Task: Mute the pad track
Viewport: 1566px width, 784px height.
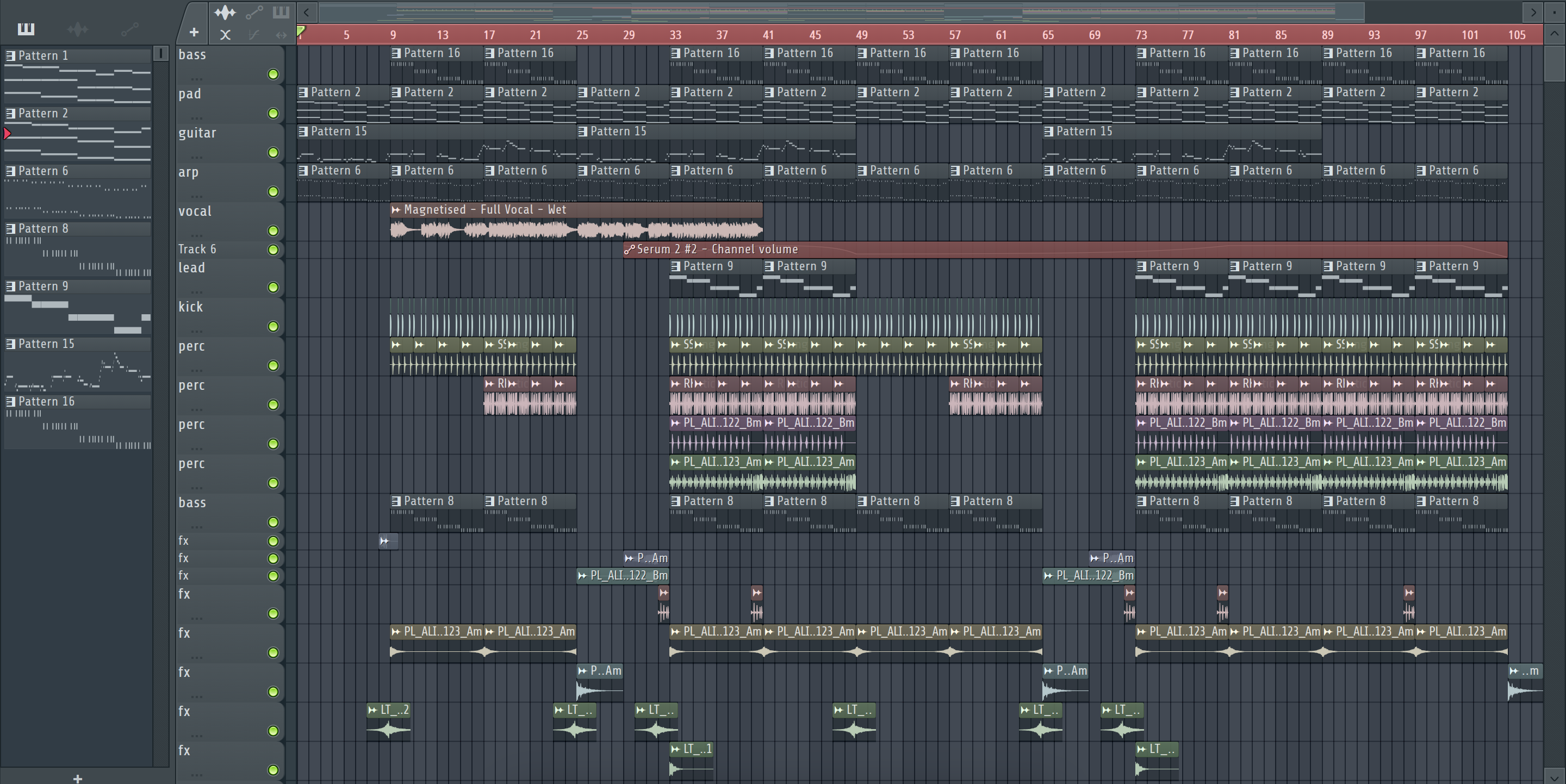Action: [273, 114]
